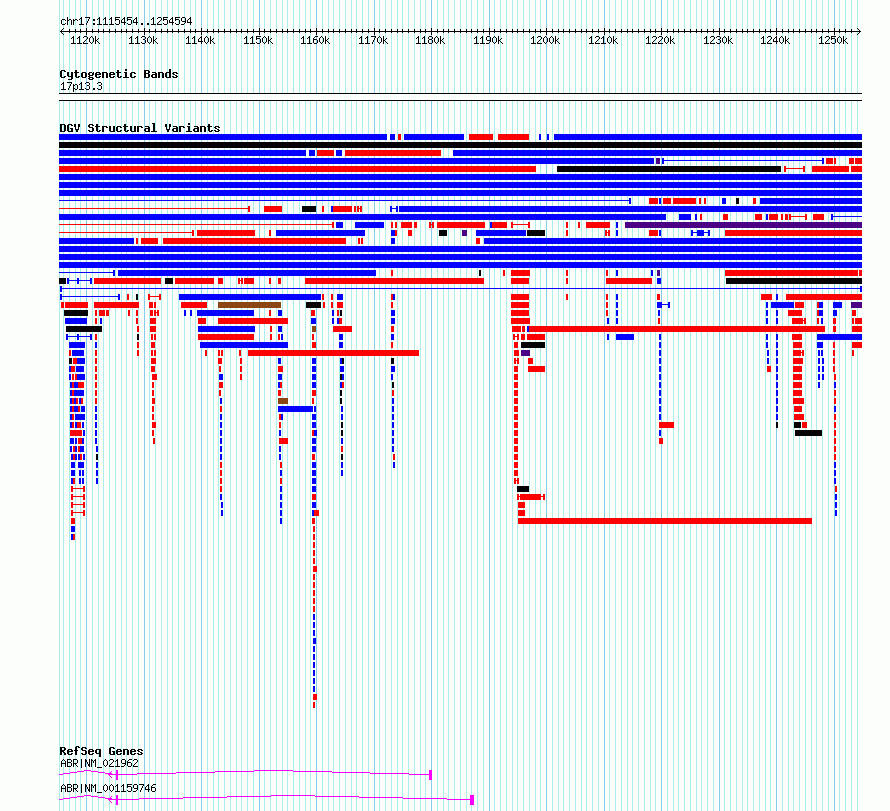
Task: Click the chr17:1115454..1254594 region label
Action: pyautogui.click(x=126, y=21)
